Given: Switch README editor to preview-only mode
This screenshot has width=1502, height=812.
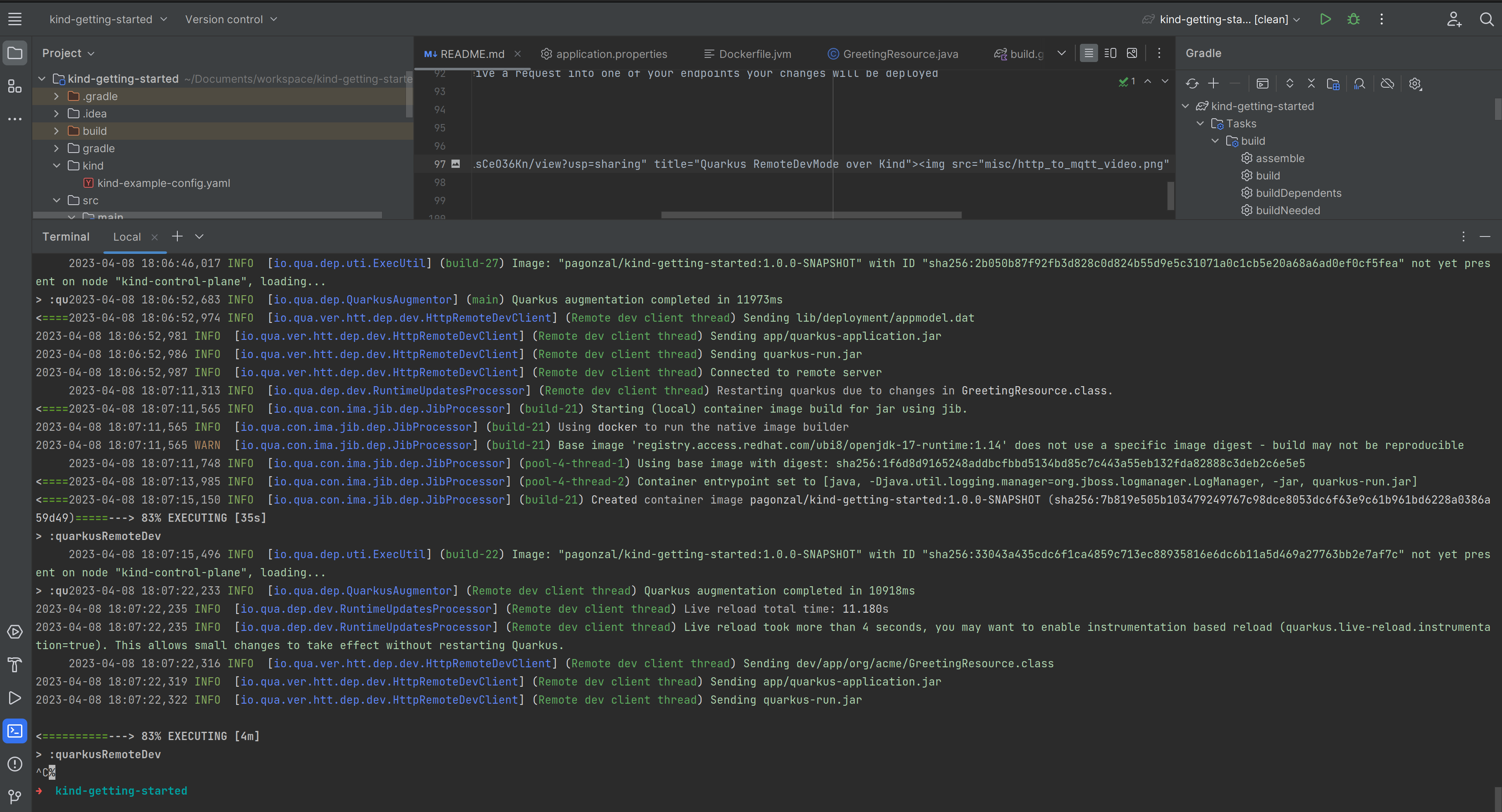Looking at the screenshot, I should point(1132,54).
